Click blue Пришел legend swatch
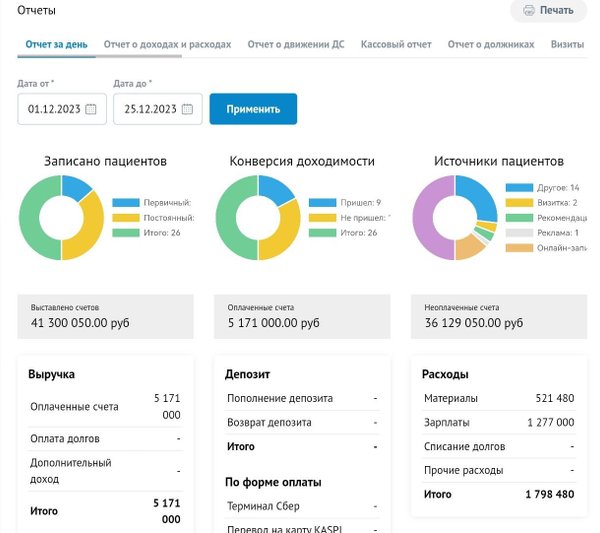Viewport: 600px width, 533px height. [x=322, y=202]
